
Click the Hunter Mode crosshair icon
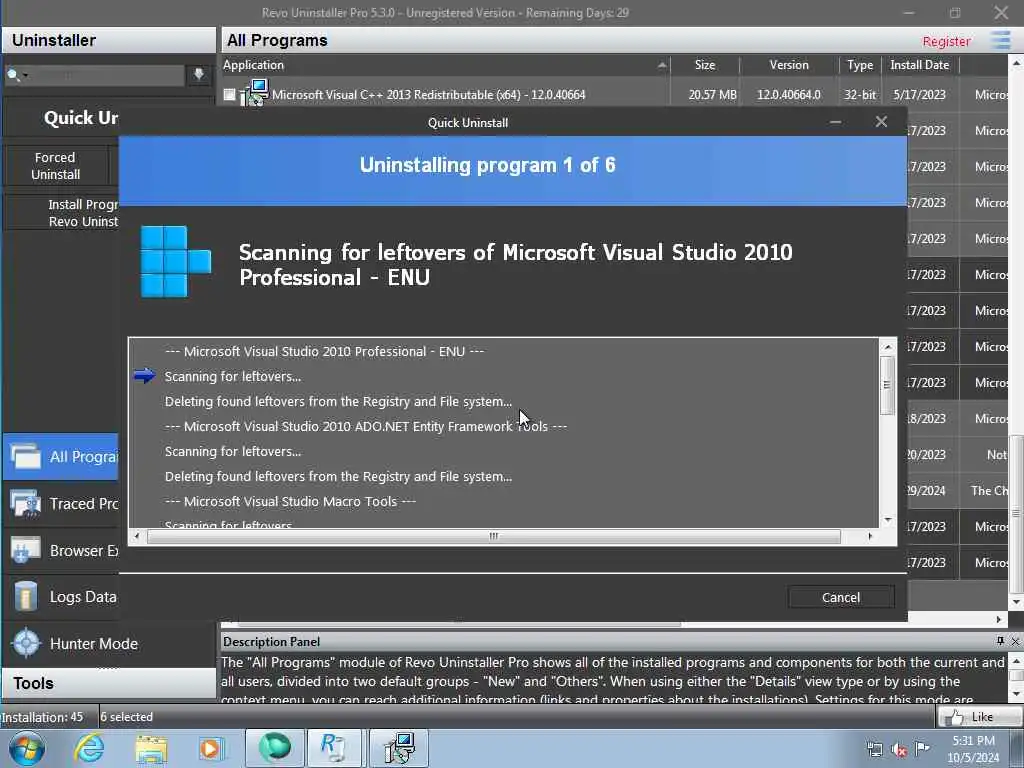26,643
